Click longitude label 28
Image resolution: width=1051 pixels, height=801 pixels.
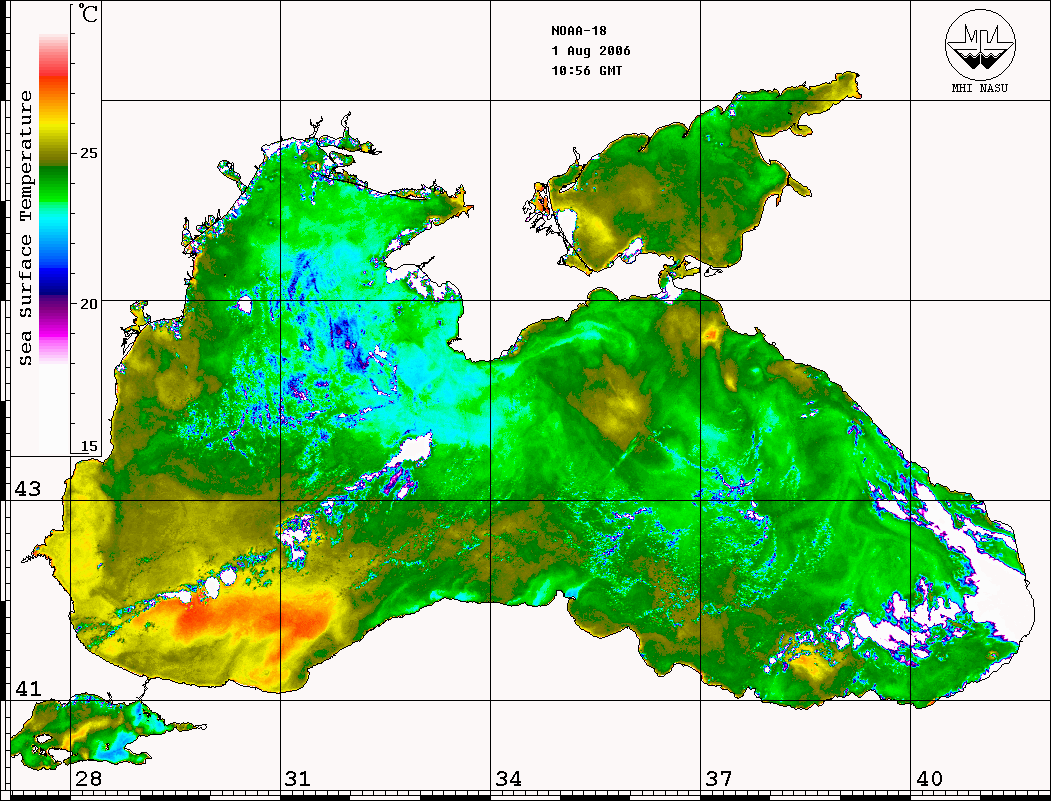88,779
